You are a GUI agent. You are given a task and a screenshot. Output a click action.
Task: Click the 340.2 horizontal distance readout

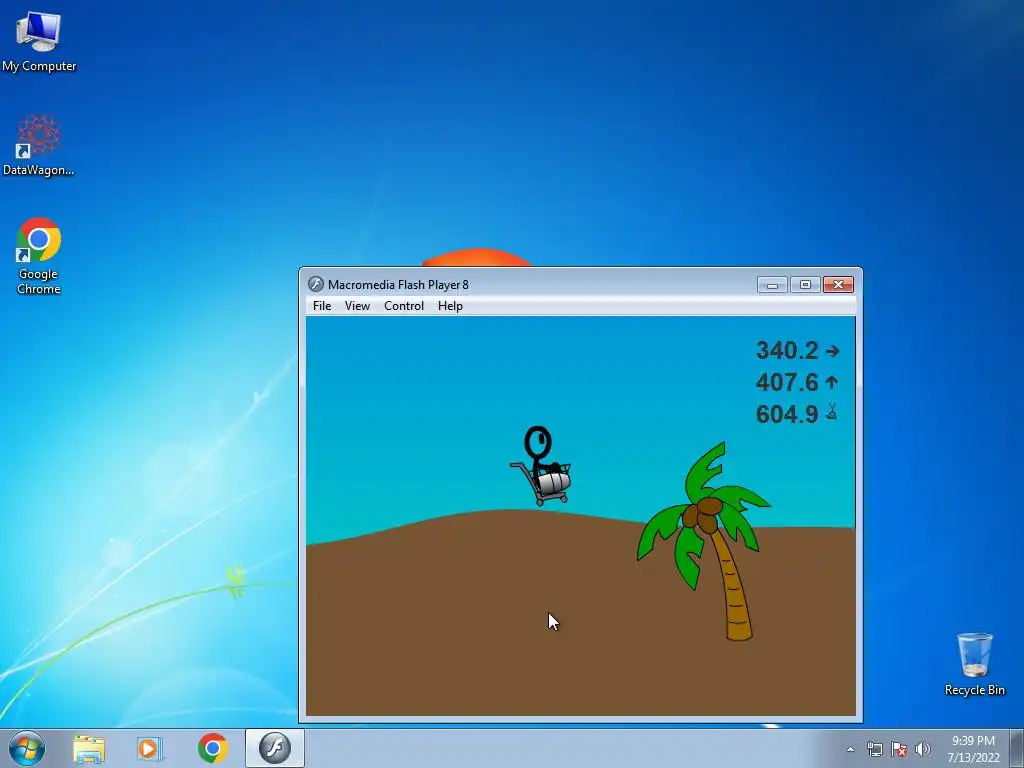(x=787, y=350)
